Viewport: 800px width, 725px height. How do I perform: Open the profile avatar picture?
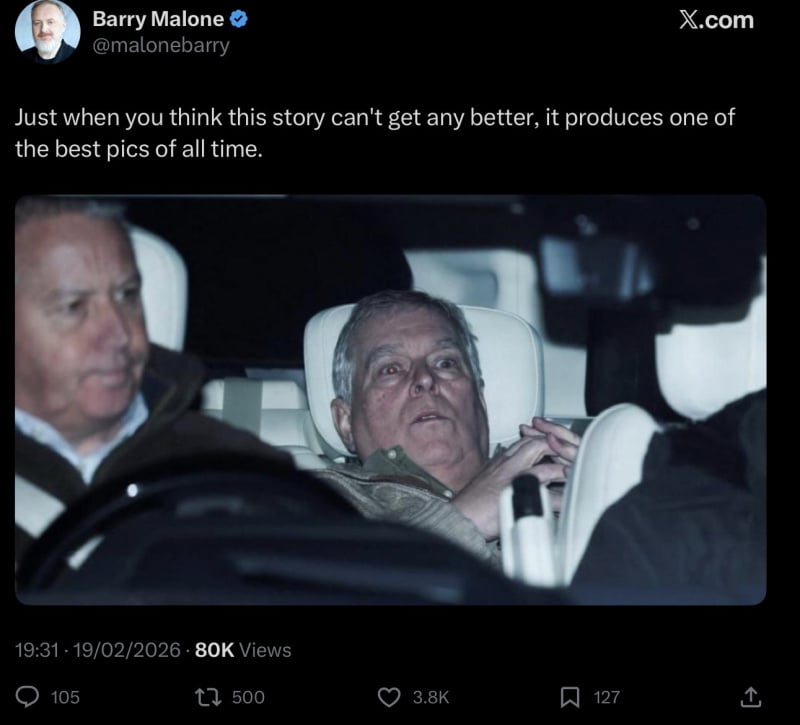(x=47, y=31)
